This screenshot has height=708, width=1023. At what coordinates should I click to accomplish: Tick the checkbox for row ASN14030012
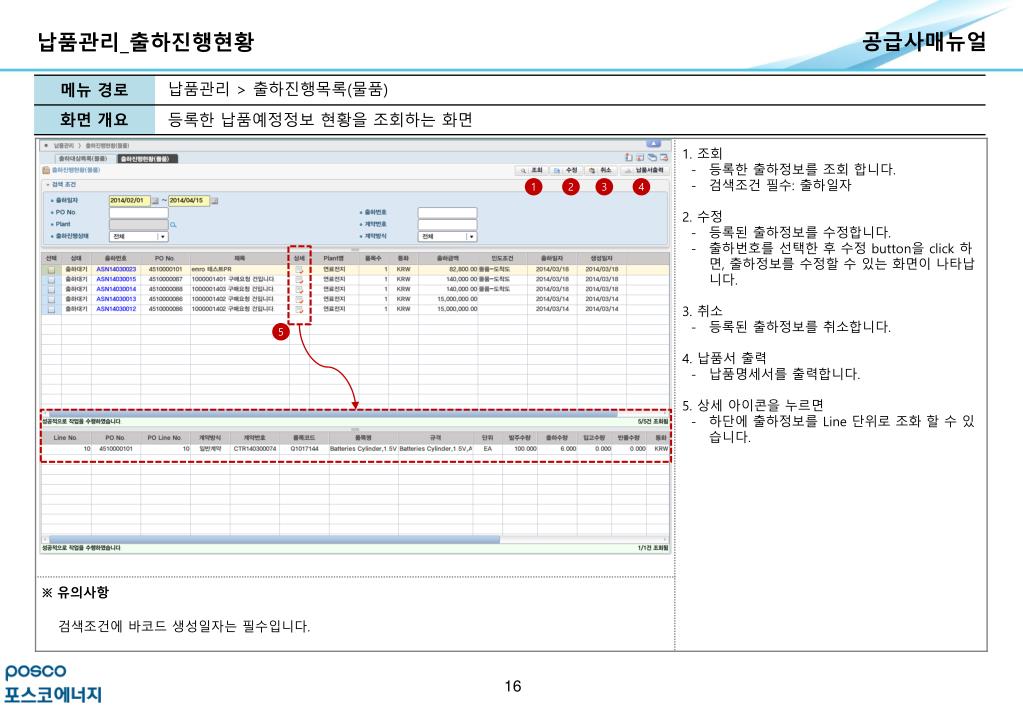click(51, 309)
